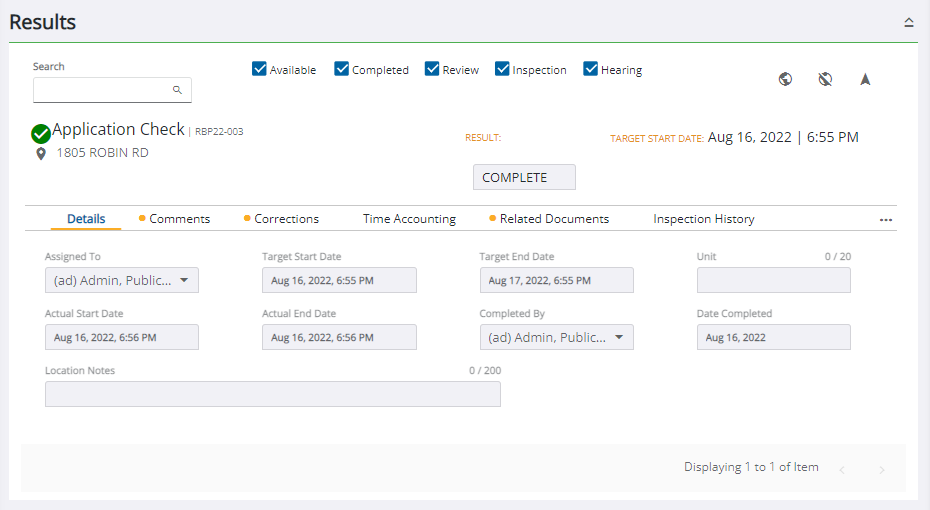Toggle the Completed filter checkbox
Screen dimensions: 930x510
point(342,69)
